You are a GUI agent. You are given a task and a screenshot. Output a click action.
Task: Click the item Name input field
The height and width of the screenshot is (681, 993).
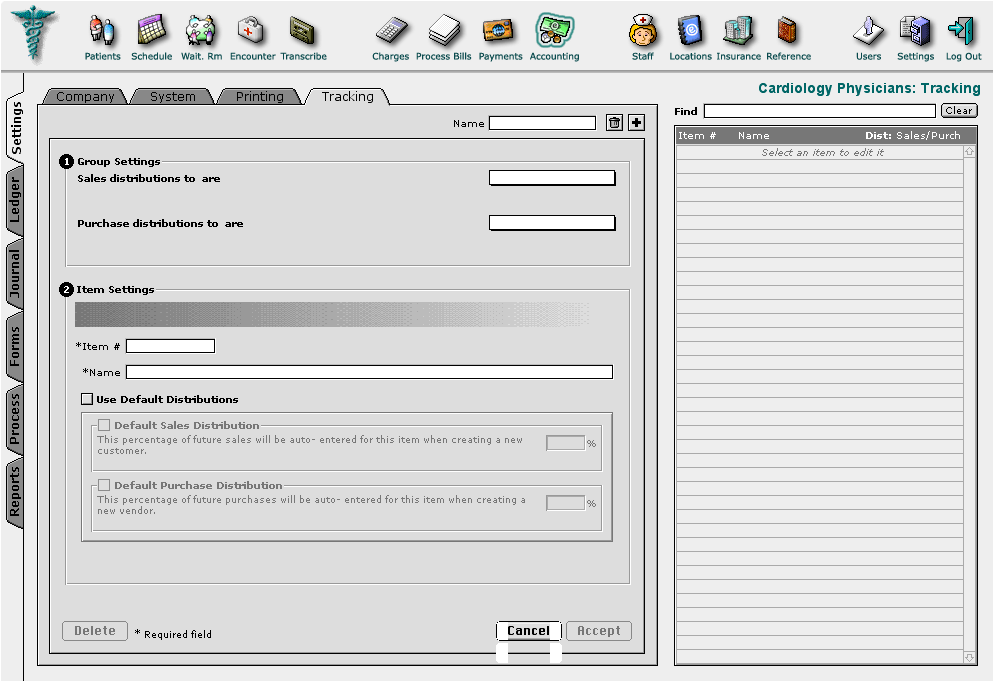click(369, 372)
